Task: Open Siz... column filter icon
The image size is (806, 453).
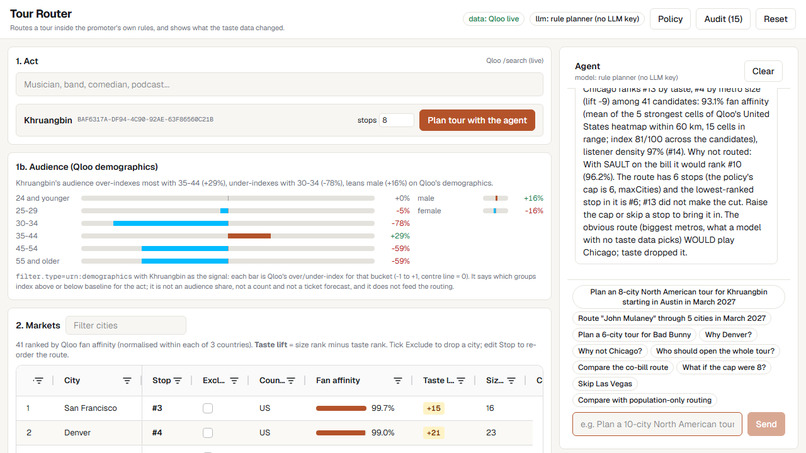Action: pos(511,380)
